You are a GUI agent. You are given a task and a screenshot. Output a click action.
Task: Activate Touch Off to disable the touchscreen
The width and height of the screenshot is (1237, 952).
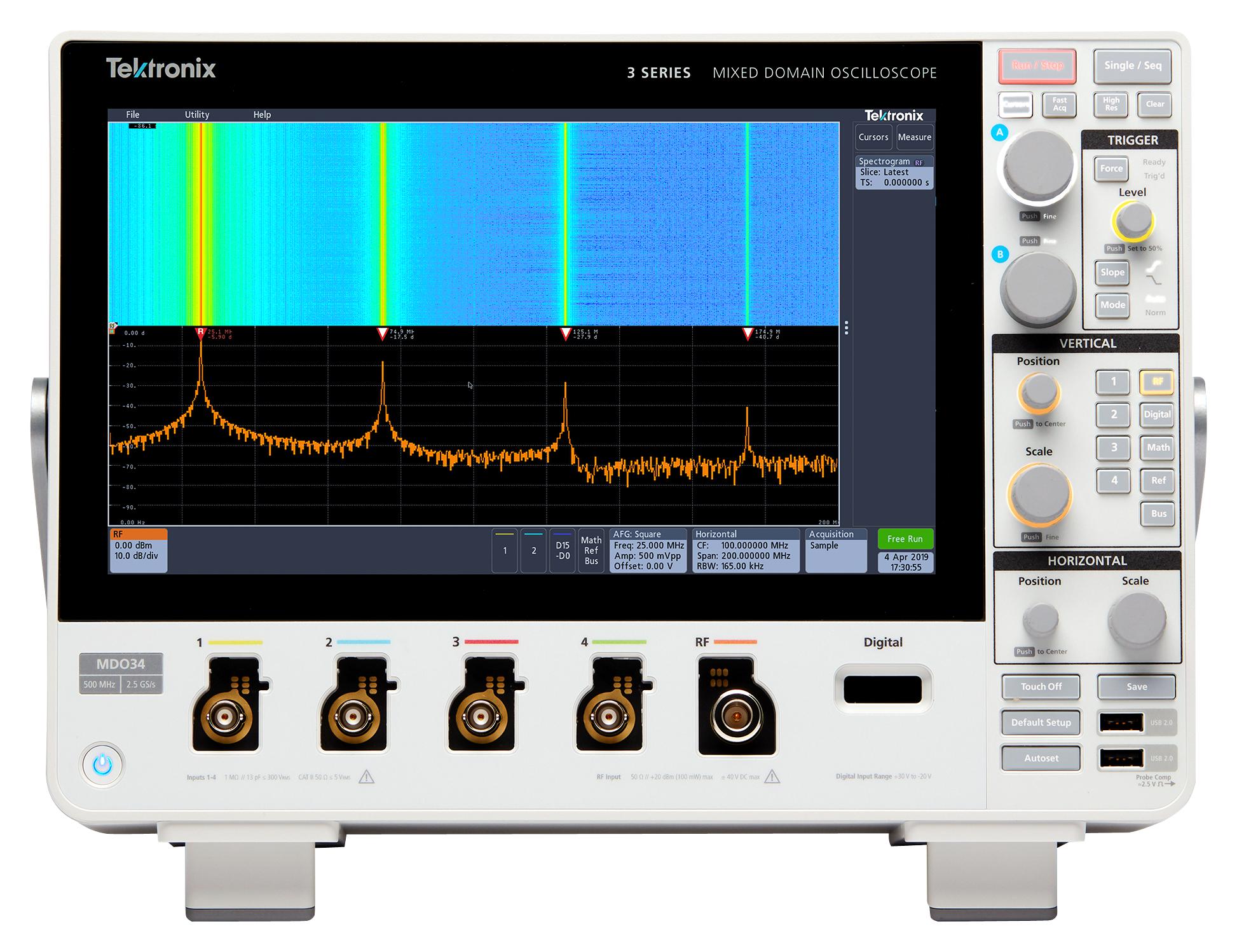[x=1041, y=687]
